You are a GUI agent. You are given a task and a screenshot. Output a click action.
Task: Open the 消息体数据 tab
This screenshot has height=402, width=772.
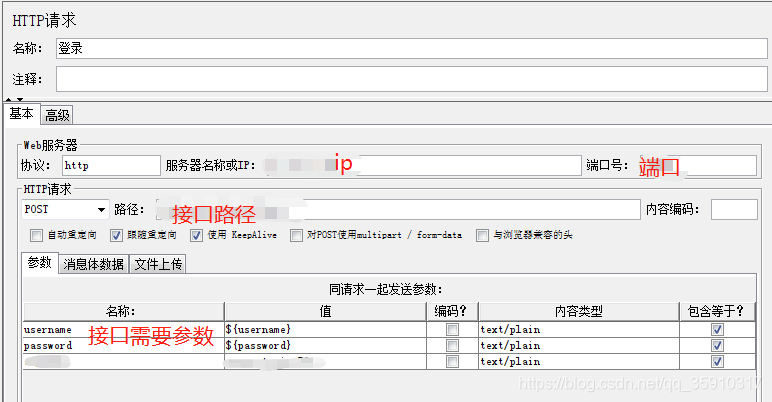[x=94, y=265]
